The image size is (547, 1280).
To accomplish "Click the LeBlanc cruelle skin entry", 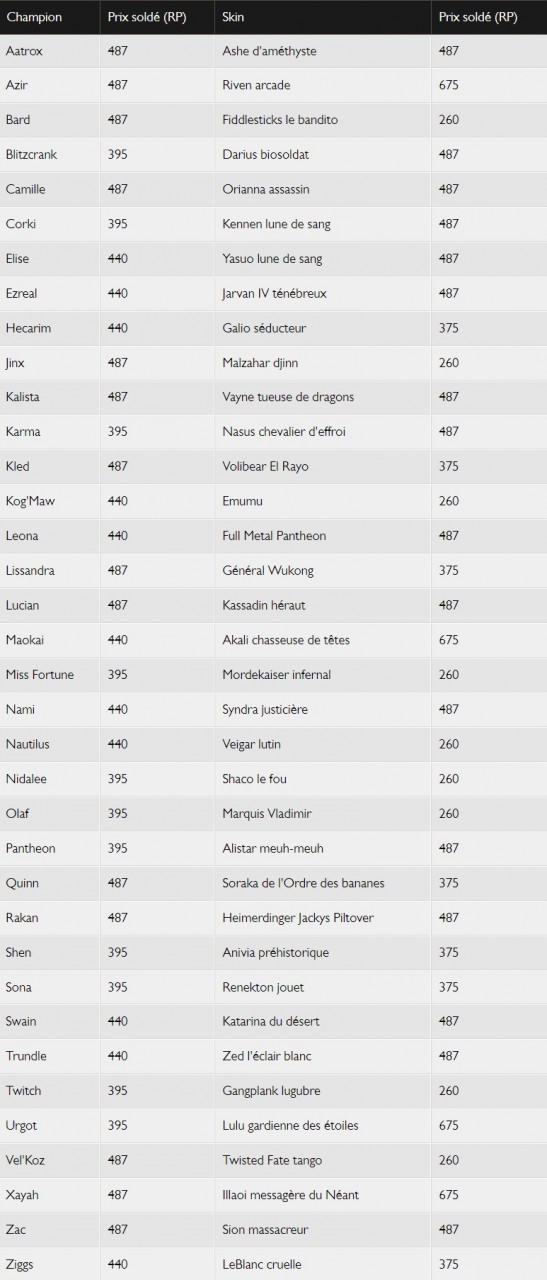I will tap(261, 1264).
